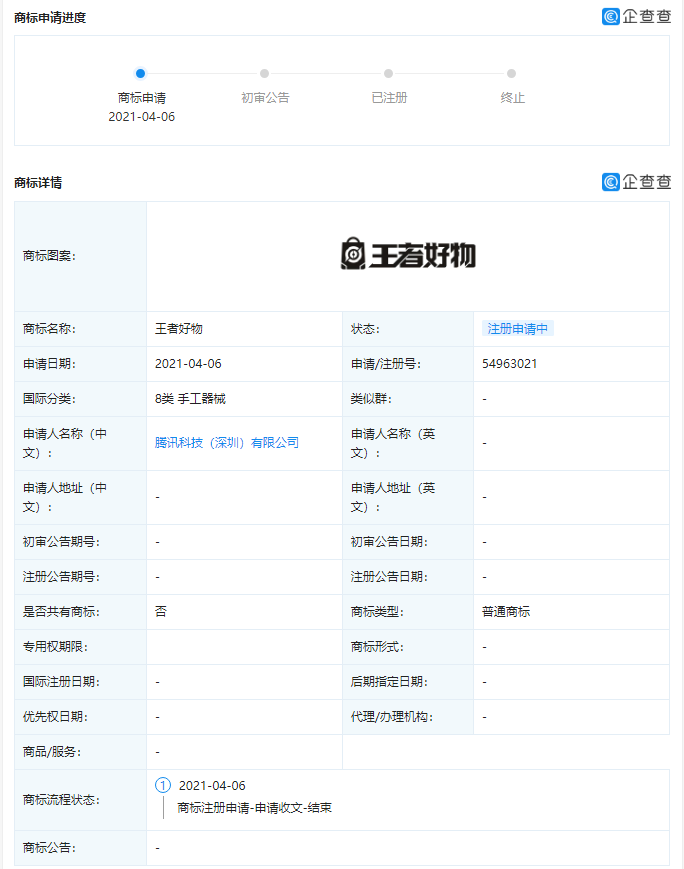Click the 已注册 progress step dot
The height and width of the screenshot is (869, 684).
click(x=389, y=73)
